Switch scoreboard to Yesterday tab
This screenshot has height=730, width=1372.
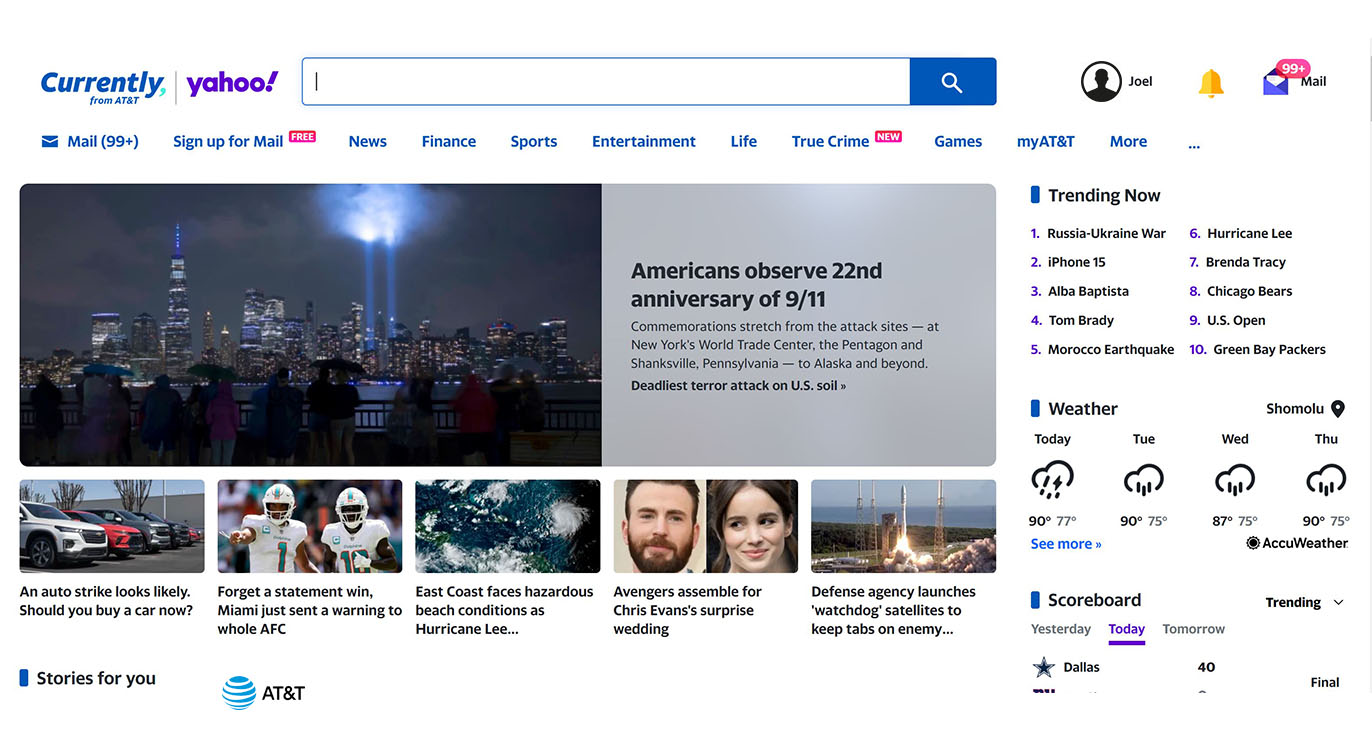click(x=1060, y=629)
